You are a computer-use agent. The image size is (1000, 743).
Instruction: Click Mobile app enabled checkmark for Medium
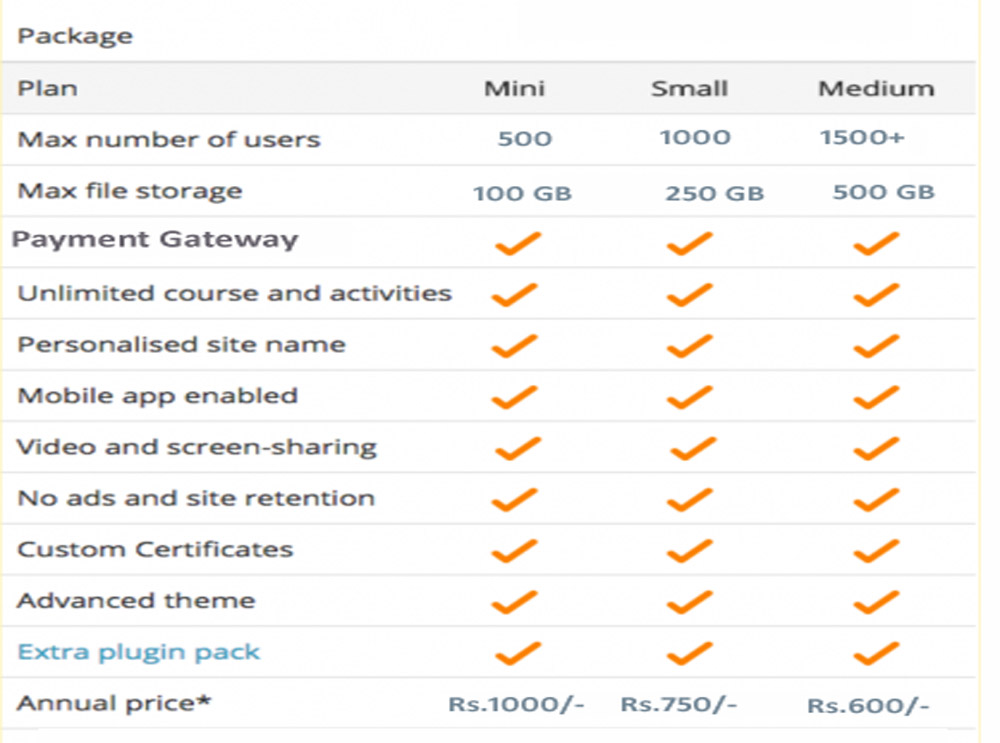pos(876,397)
